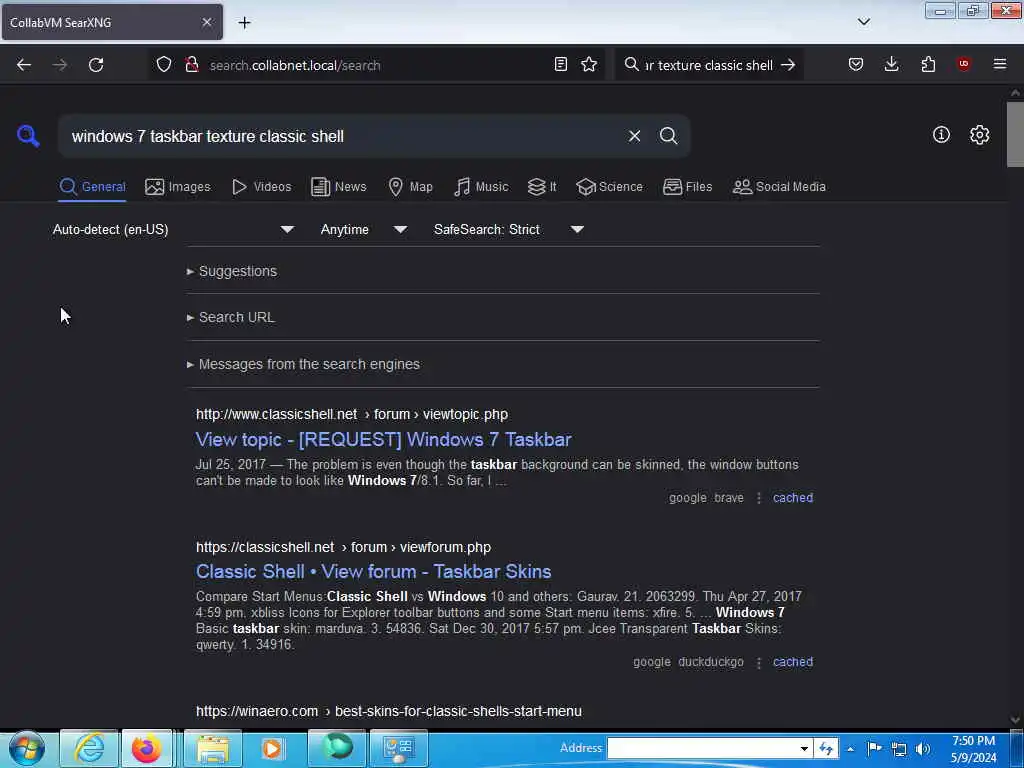The height and width of the screenshot is (768, 1024).
Task: Switch to Videos search tab
Action: pos(261,187)
